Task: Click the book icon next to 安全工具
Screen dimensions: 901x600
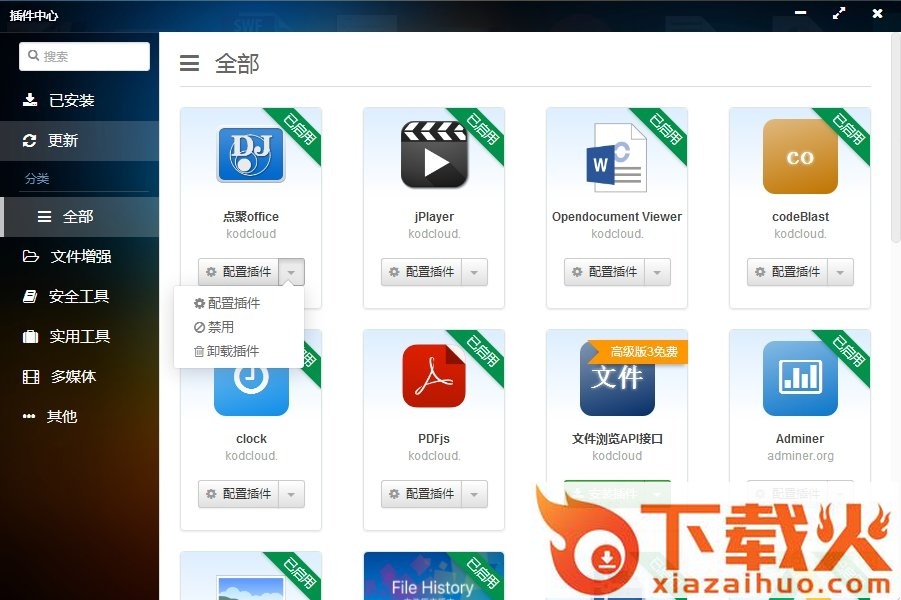Action: (30, 297)
